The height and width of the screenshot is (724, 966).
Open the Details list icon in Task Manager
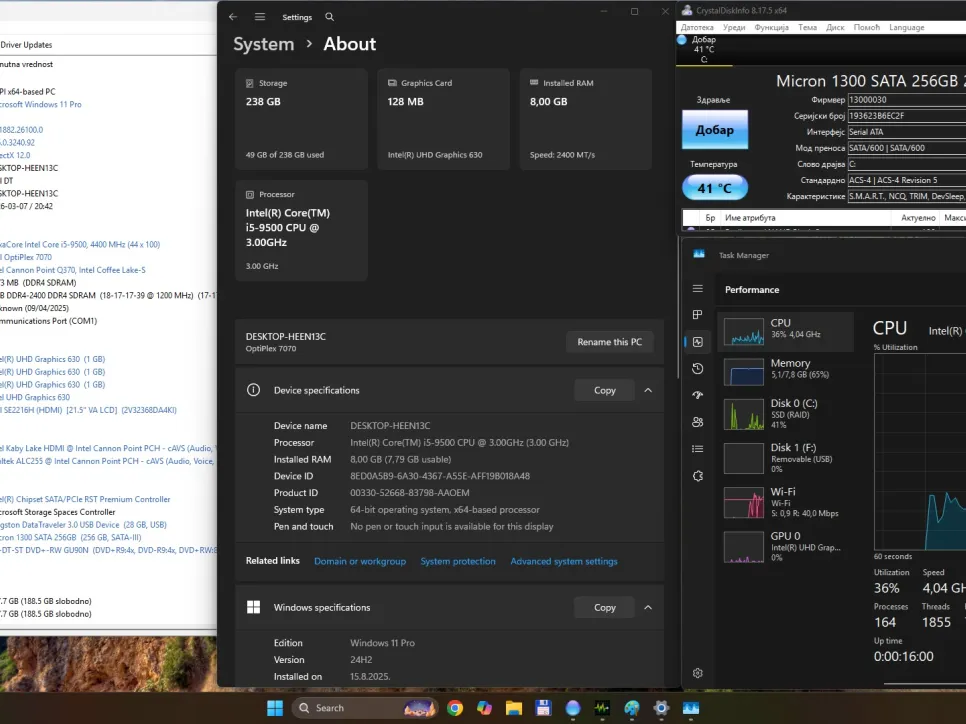698,449
